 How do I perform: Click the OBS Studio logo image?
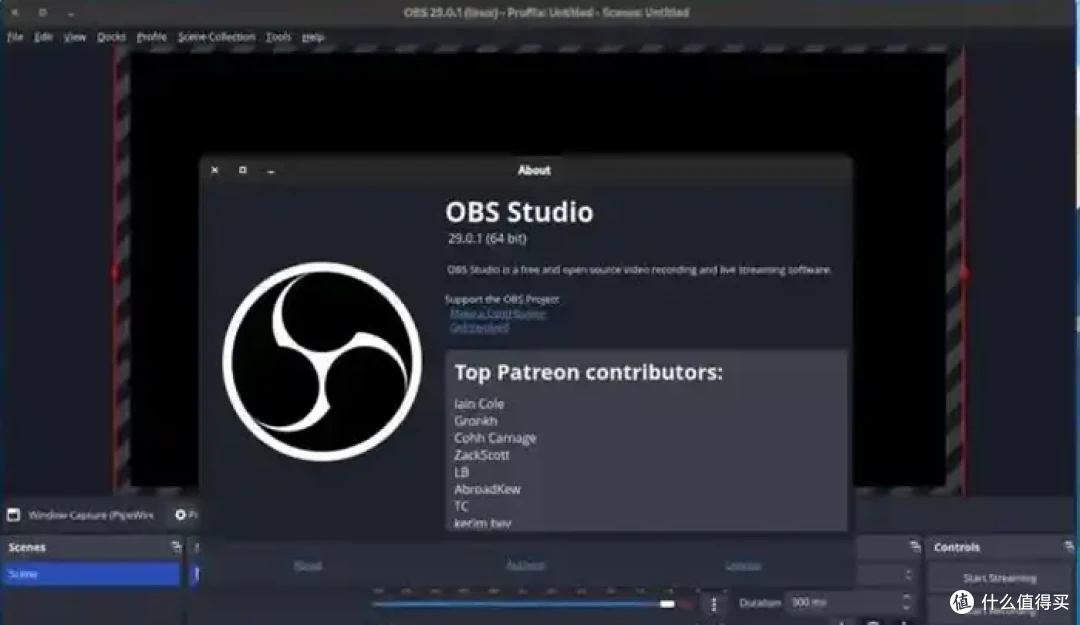(322, 361)
